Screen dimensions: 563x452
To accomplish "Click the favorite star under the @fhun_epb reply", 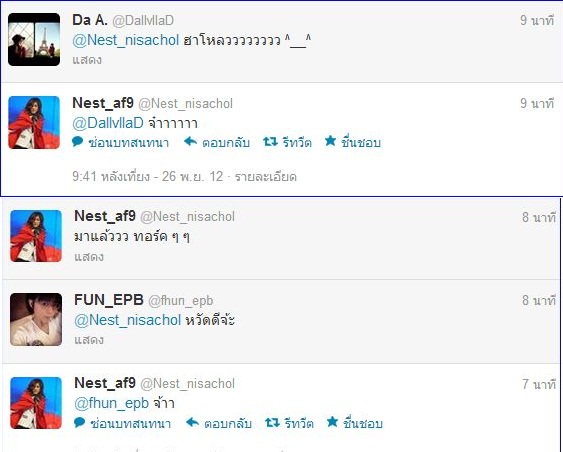I will point(332,422).
